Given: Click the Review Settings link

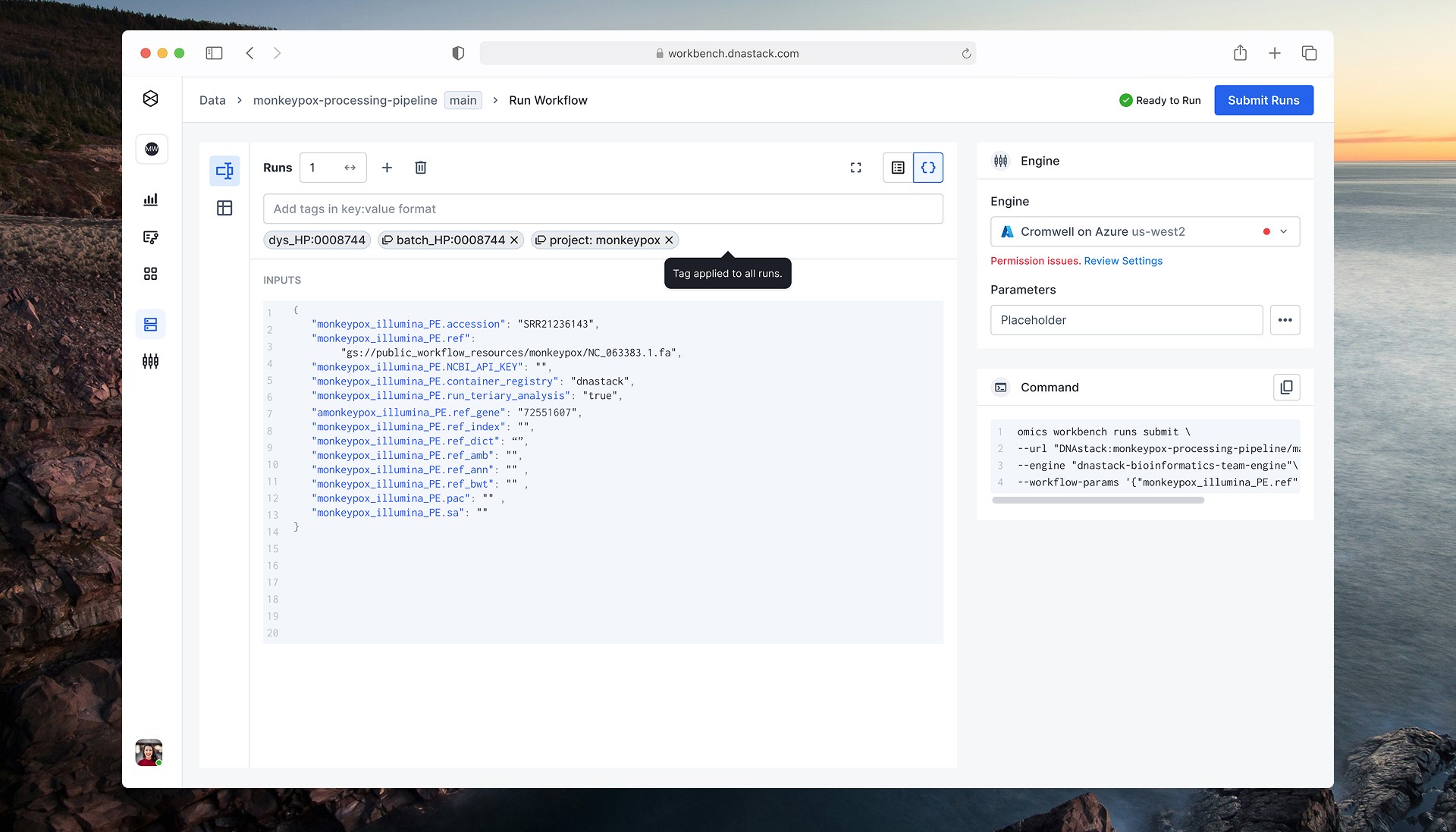Looking at the screenshot, I should [x=1123, y=261].
